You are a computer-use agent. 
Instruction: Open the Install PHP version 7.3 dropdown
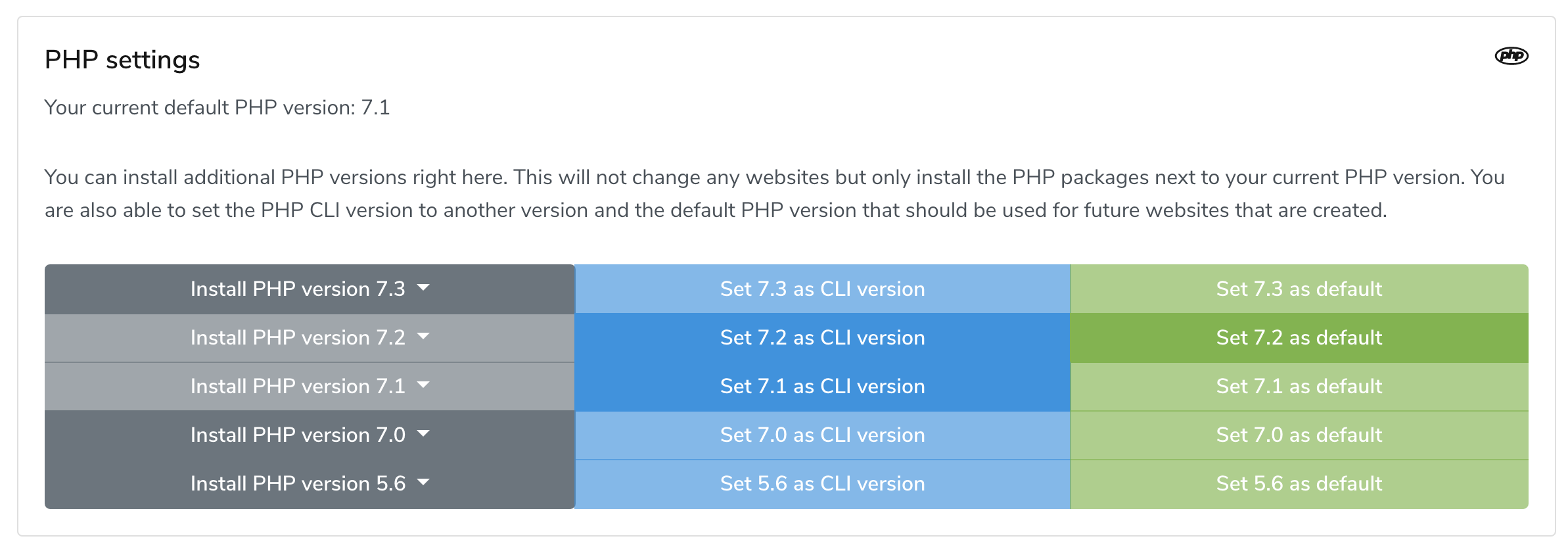pos(310,289)
